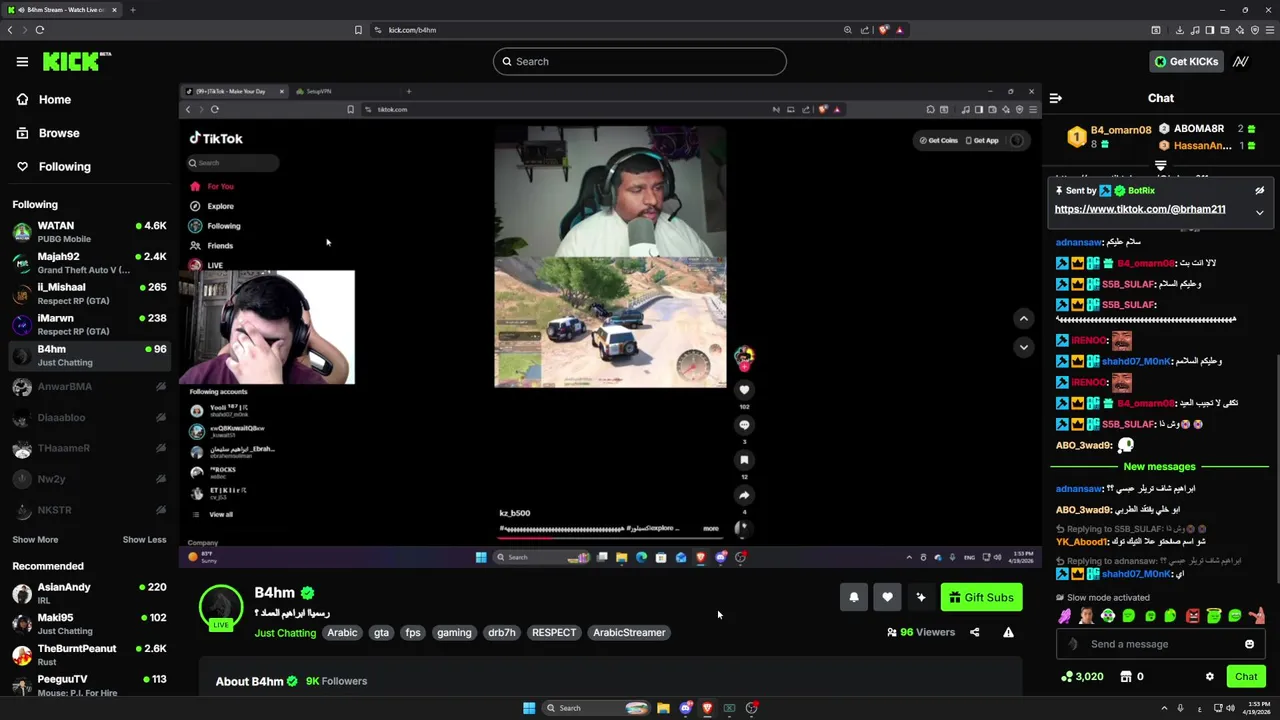Click the Get KICKs button
This screenshot has height=720, width=1280.
point(1186,62)
